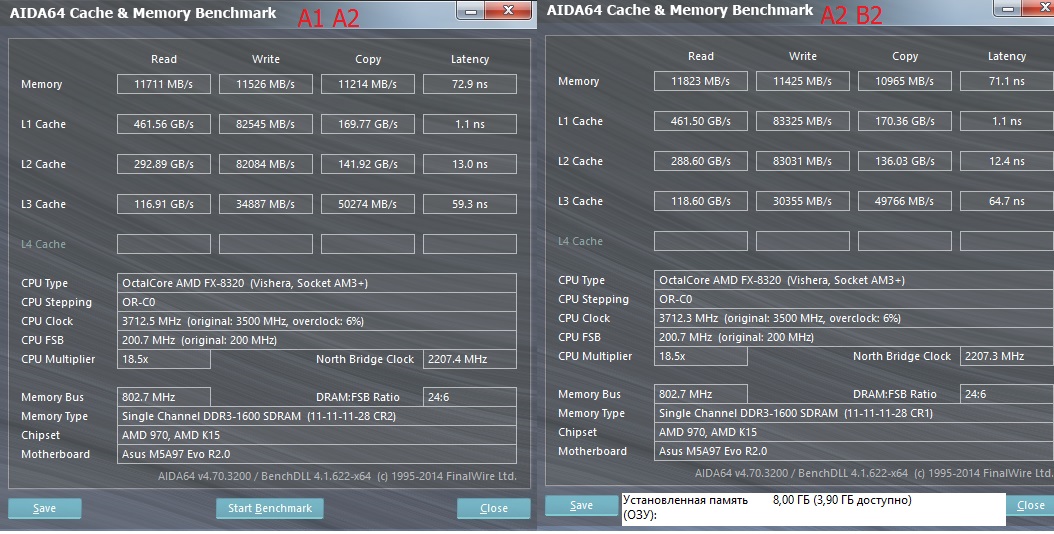Select L1 Cache Read 461.50 GB/s
Screen dimensions: 1054x534
(700, 121)
